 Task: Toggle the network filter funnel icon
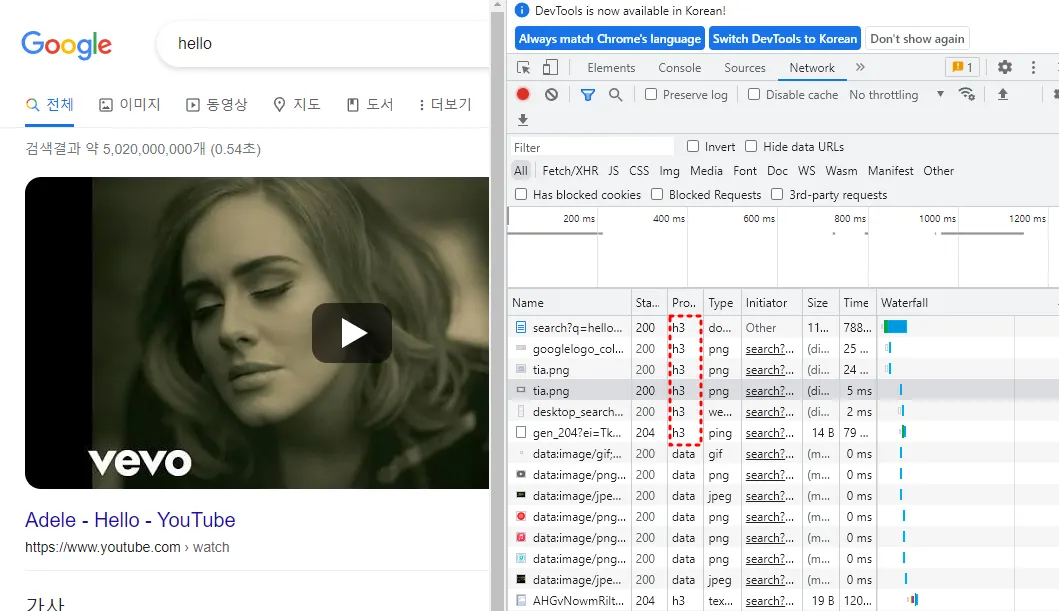click(588, 95)
